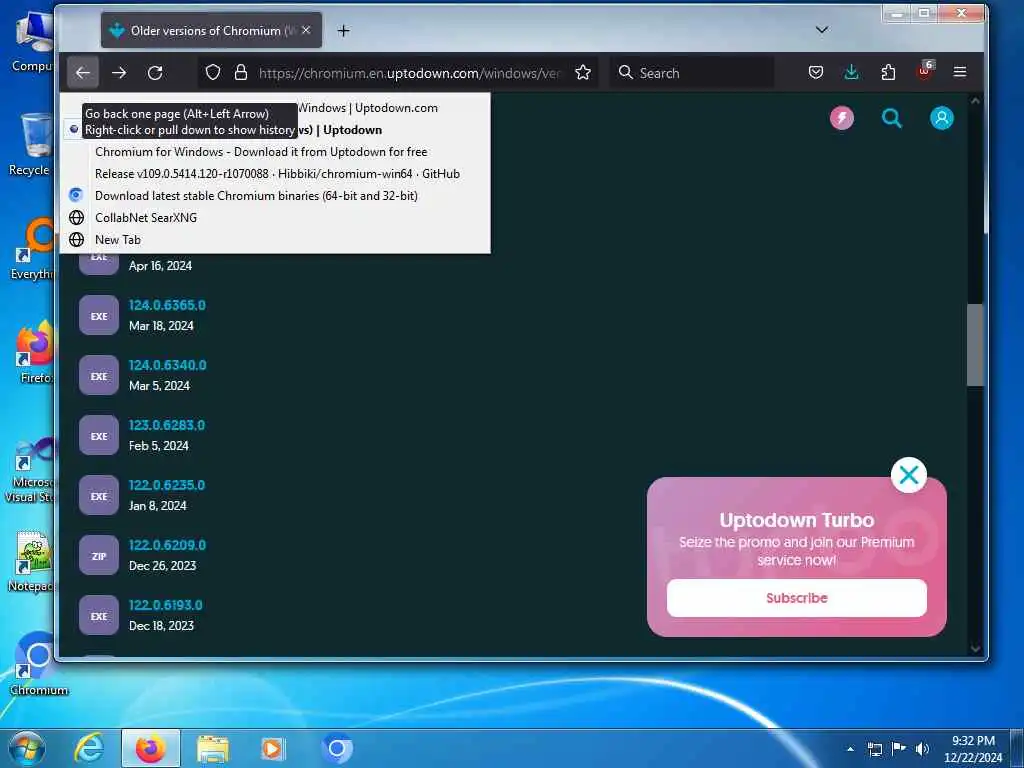This screenshot has height=768, width=1024.
Task: Click the Subscribe button
Action: pos(796,598)
